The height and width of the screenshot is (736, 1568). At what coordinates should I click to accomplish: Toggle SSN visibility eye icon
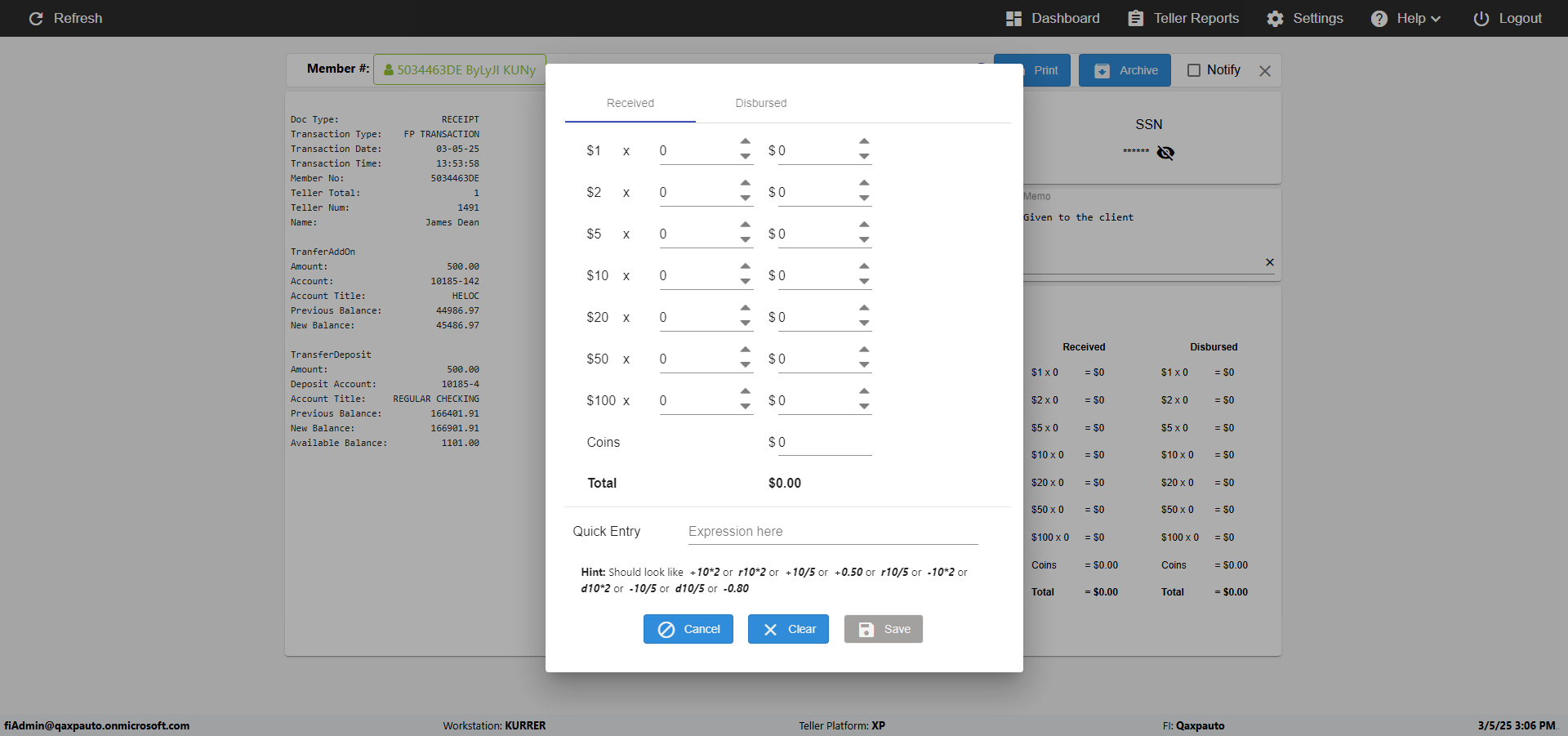coord(1165,153)
